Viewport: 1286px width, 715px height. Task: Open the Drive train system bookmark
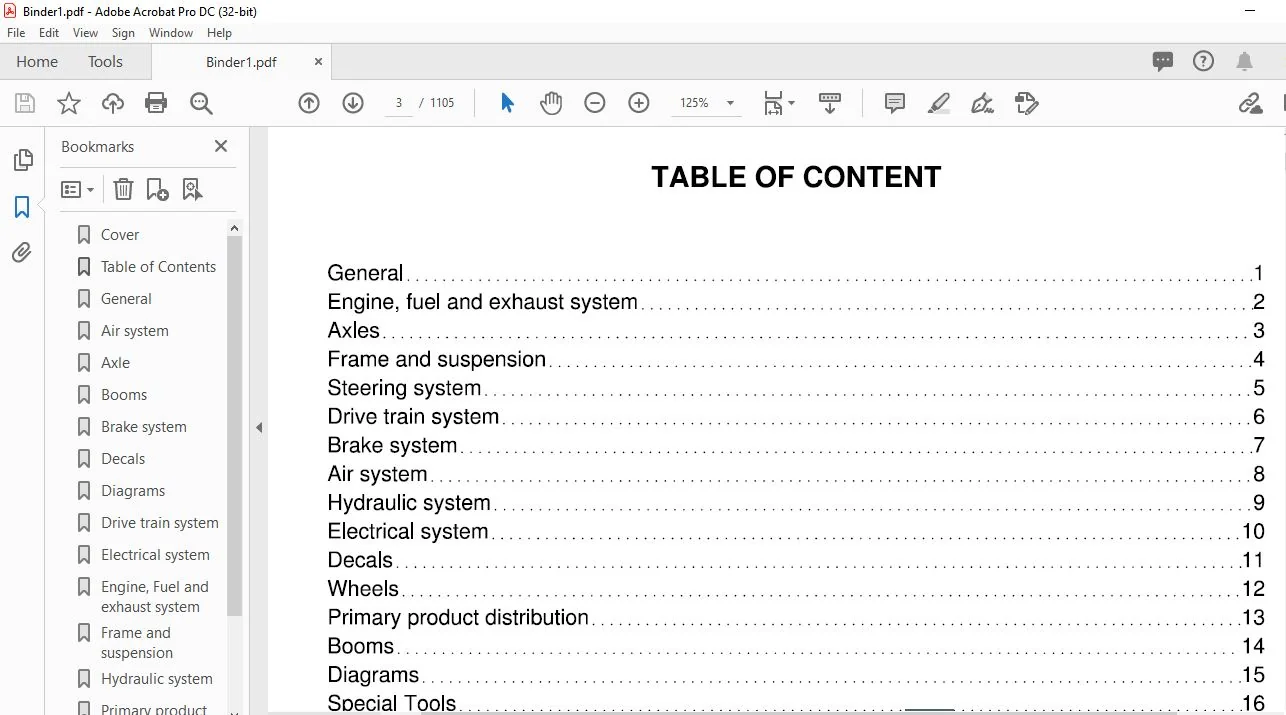coord(160,523)
